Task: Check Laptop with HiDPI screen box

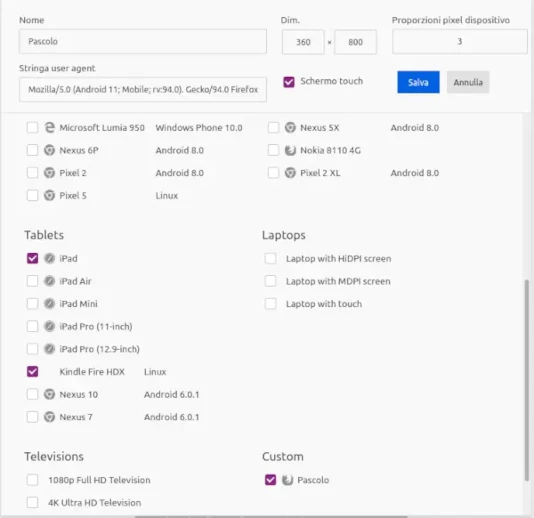Action: 270,258
